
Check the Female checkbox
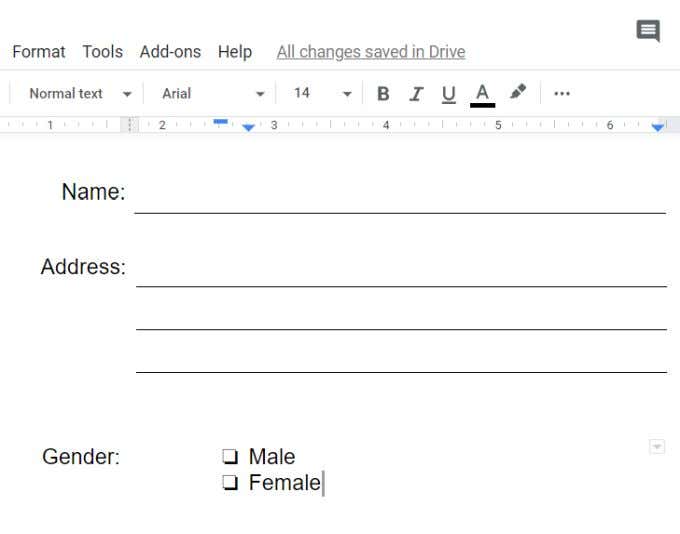(x=231, y=484)
